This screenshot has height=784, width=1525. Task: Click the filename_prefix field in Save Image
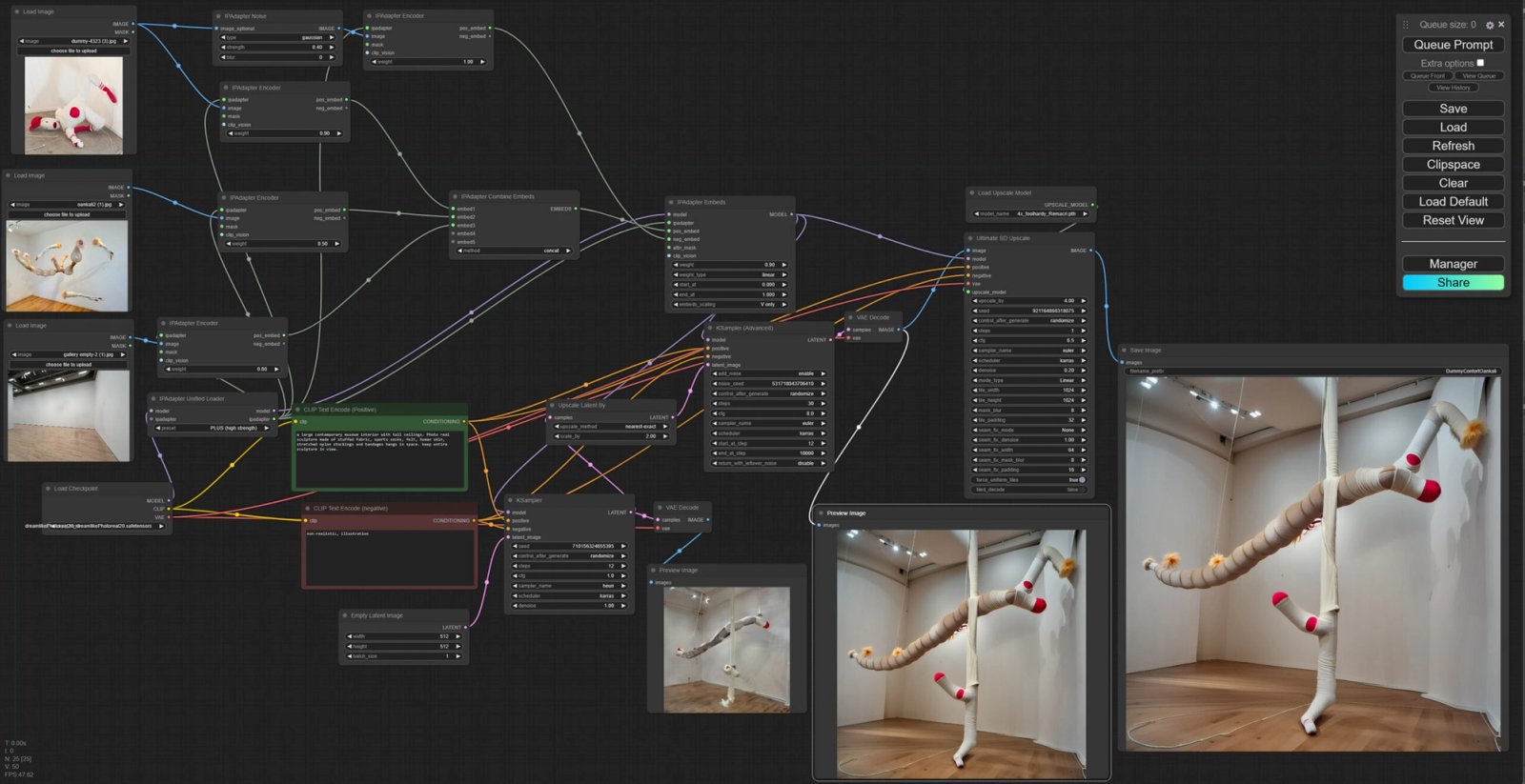pyautogui.click(x=1313, y=372)
